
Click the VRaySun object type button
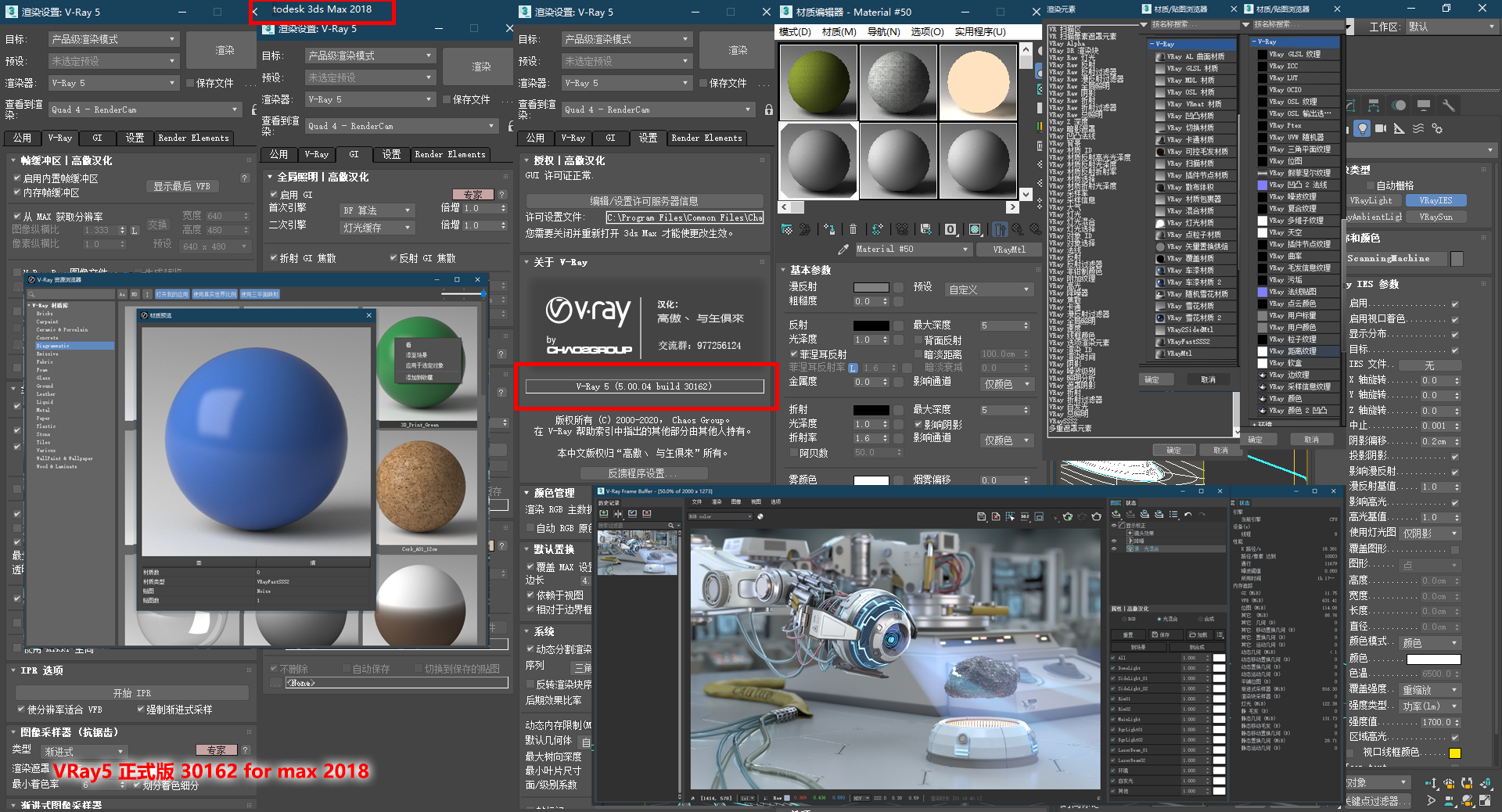point(1436,217)
